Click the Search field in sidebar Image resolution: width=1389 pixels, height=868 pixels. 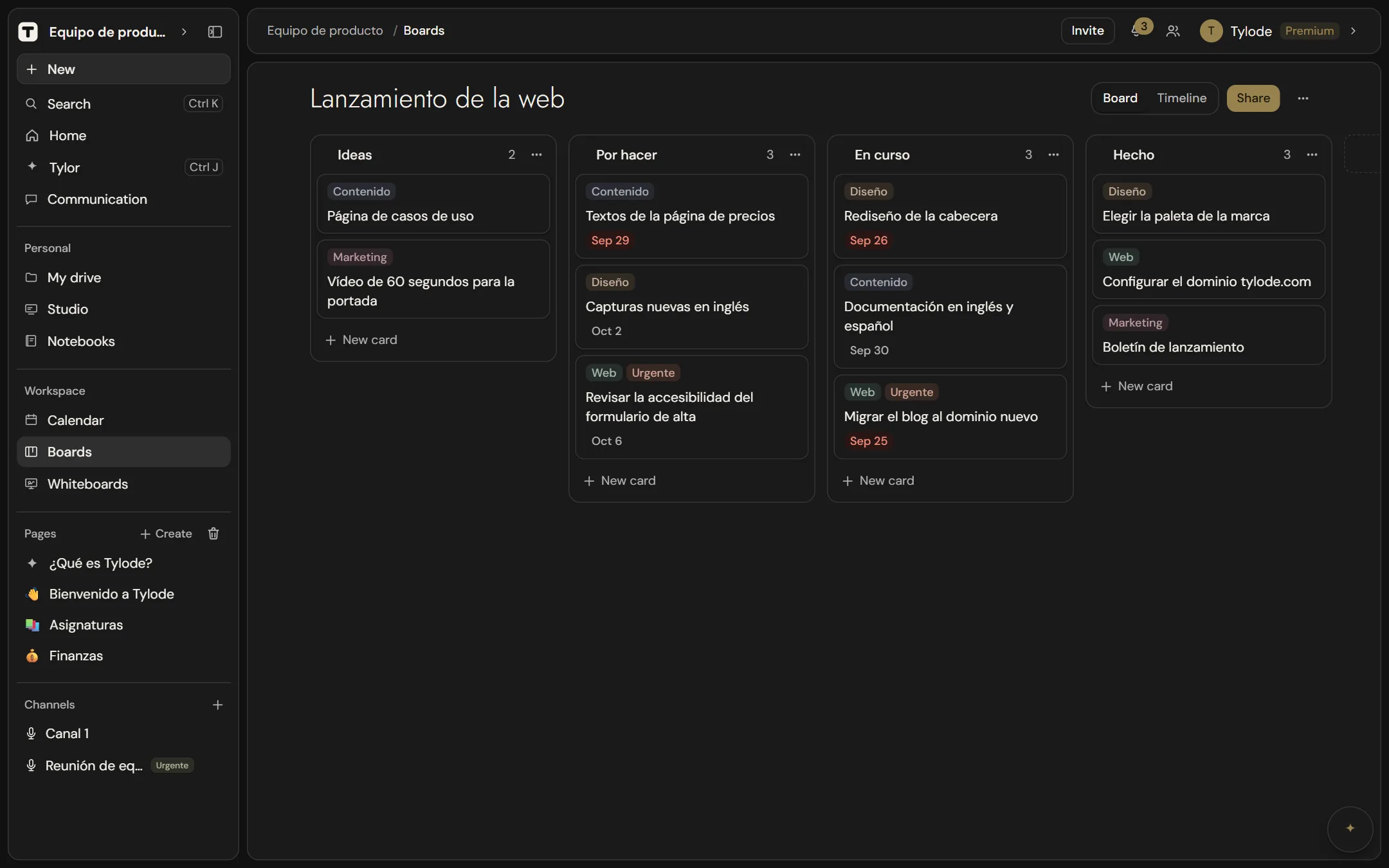coord(123,104)
